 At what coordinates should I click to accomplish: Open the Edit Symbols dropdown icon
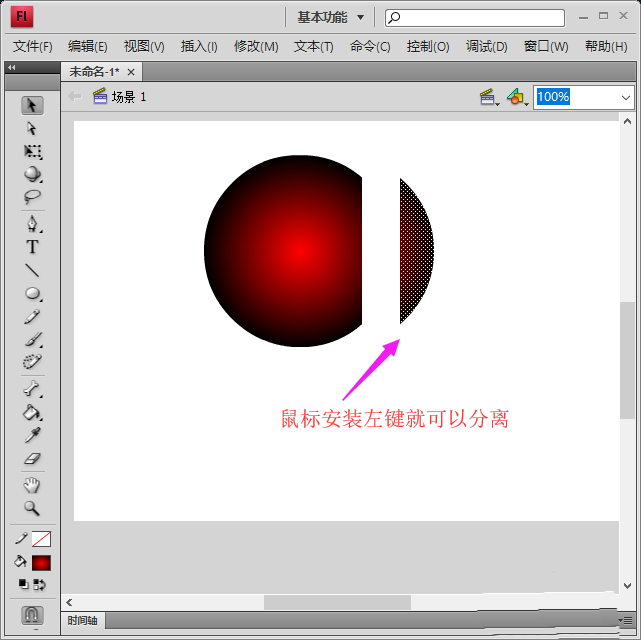(x=517, y=97)
